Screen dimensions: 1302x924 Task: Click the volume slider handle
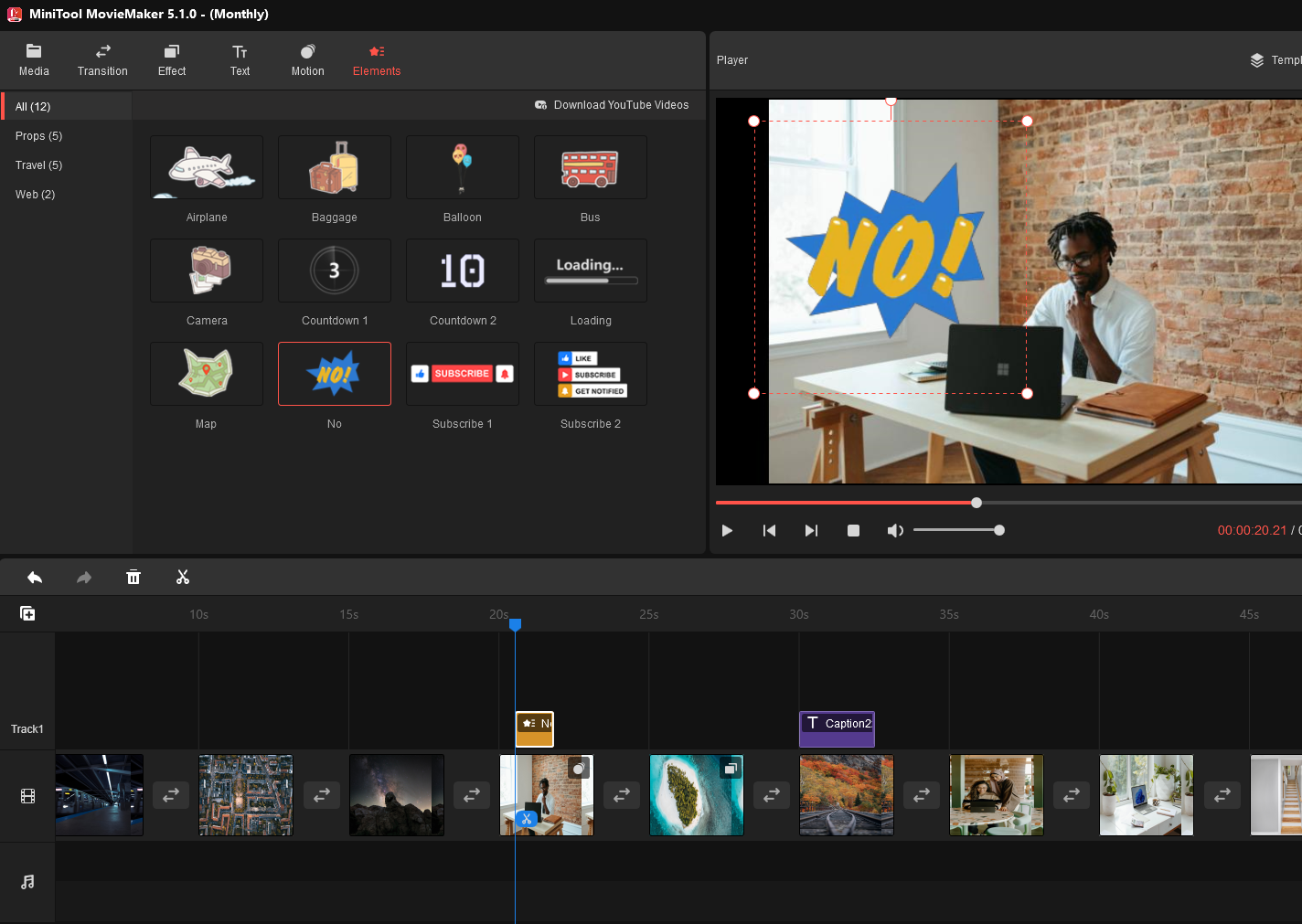tap(999, 530)
